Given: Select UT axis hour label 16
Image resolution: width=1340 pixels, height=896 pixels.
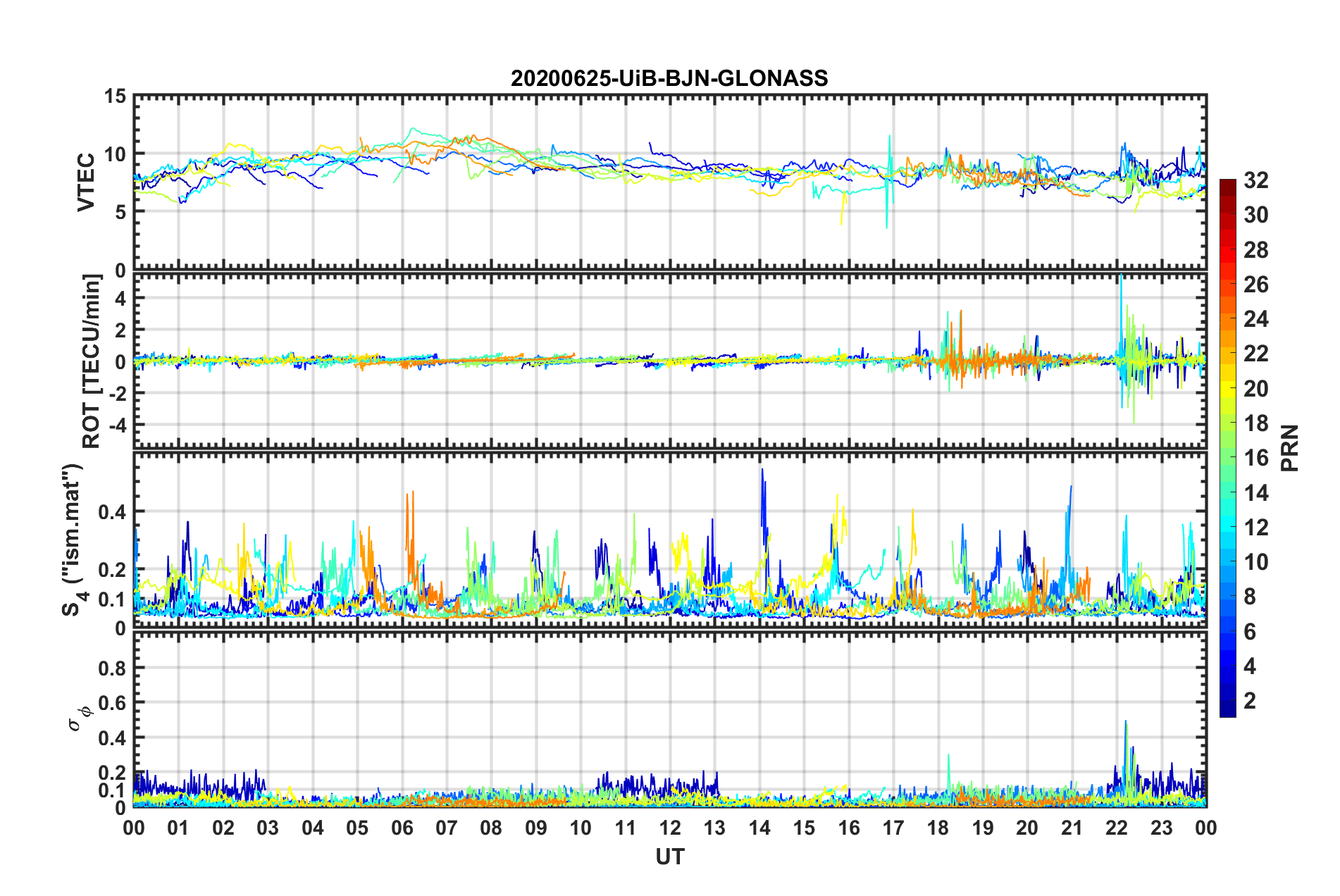Looking at the screenshot, I should pos(849,828).
